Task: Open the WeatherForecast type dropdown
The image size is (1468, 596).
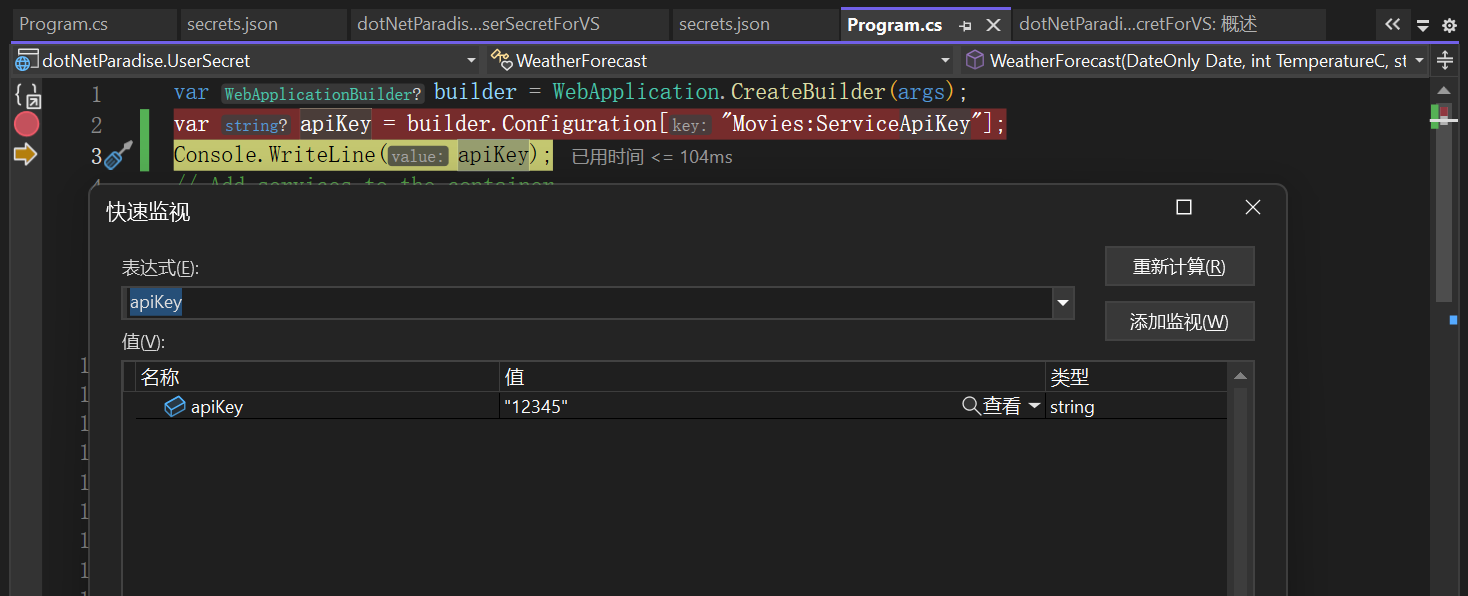Action: pyautogui.click(x=945, y=61)
